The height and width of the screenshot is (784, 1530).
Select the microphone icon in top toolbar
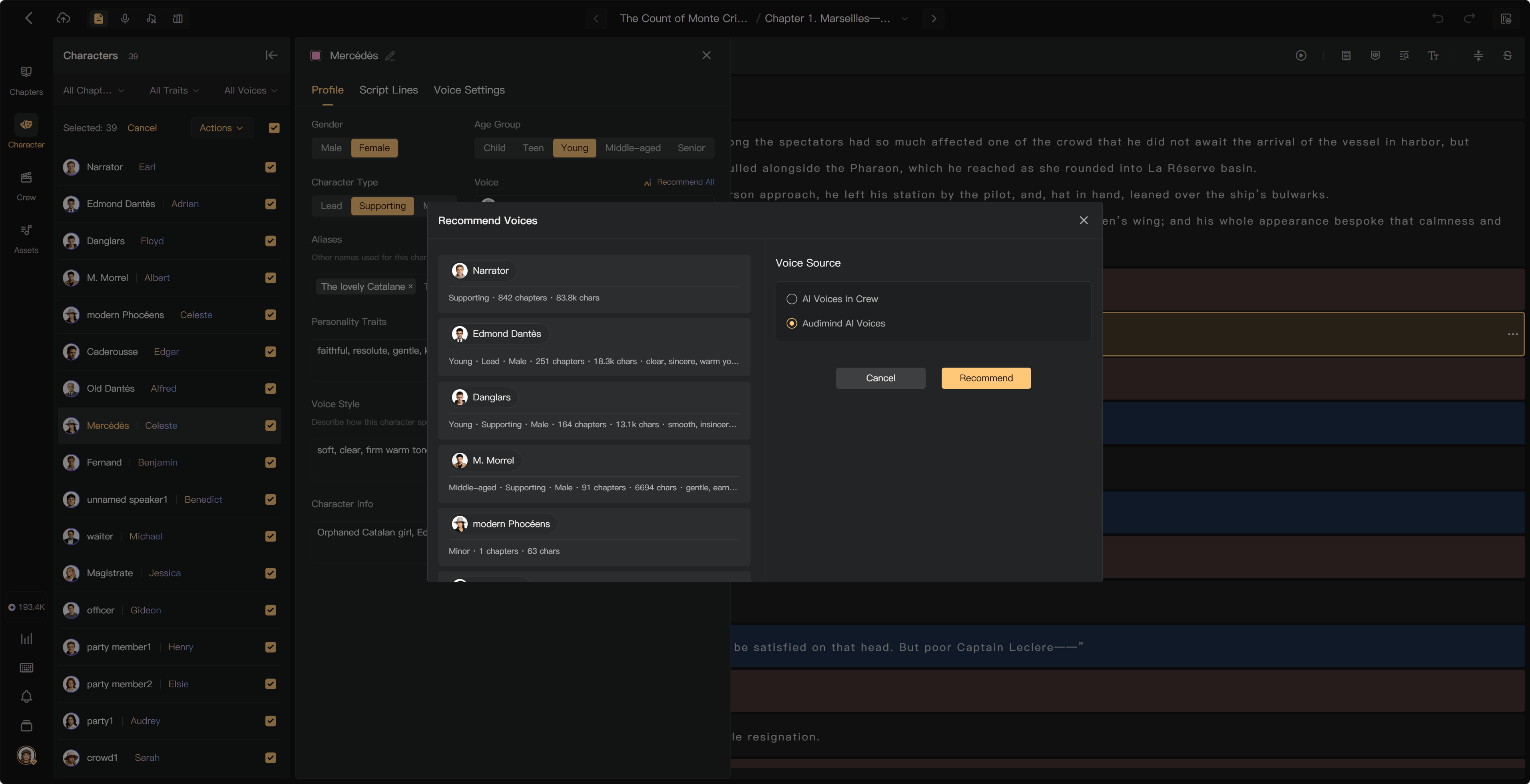(125, 18)
